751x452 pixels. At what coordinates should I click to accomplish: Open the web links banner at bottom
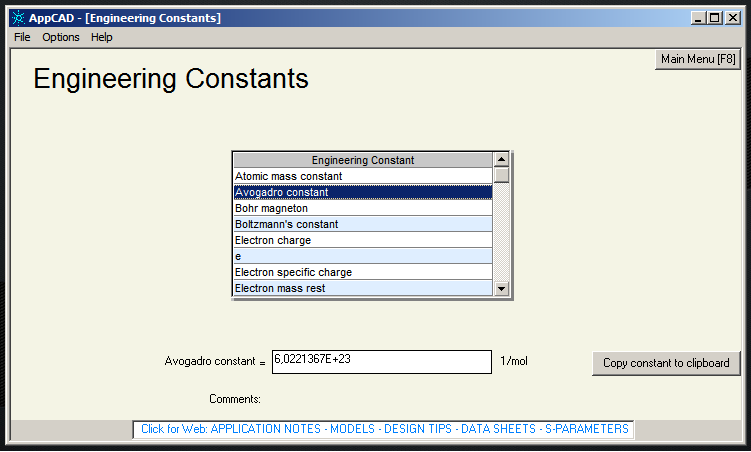[x=384, y=429]
